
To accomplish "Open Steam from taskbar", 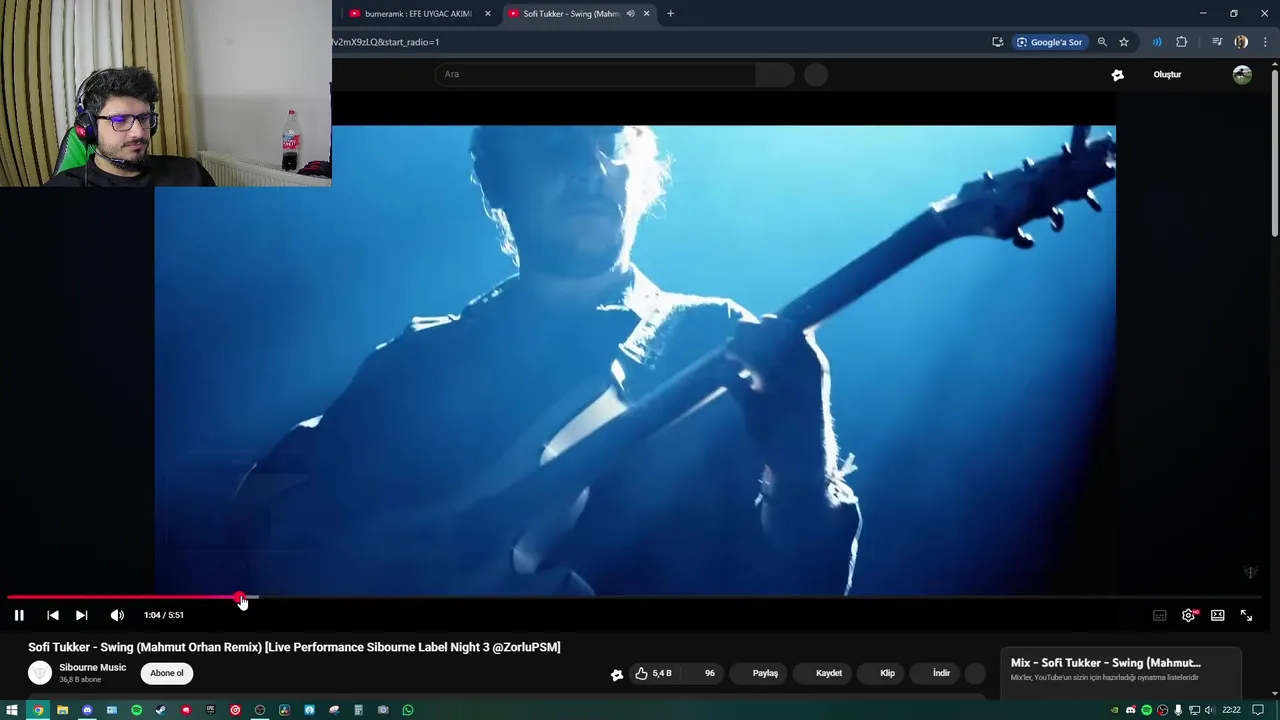I will click(161, 710).
